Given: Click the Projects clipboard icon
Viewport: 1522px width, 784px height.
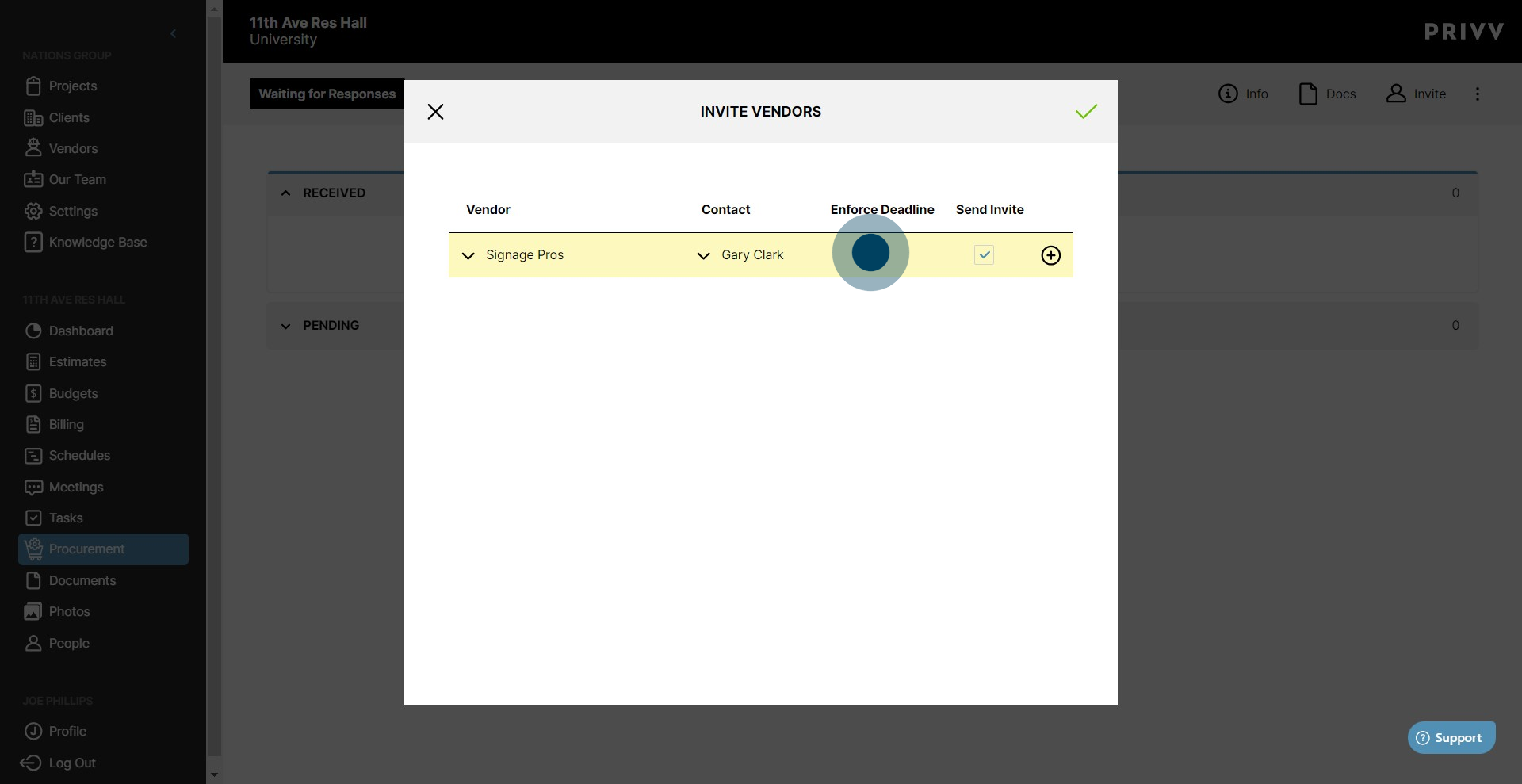Looking at the screenshot, I should (33, 86).
